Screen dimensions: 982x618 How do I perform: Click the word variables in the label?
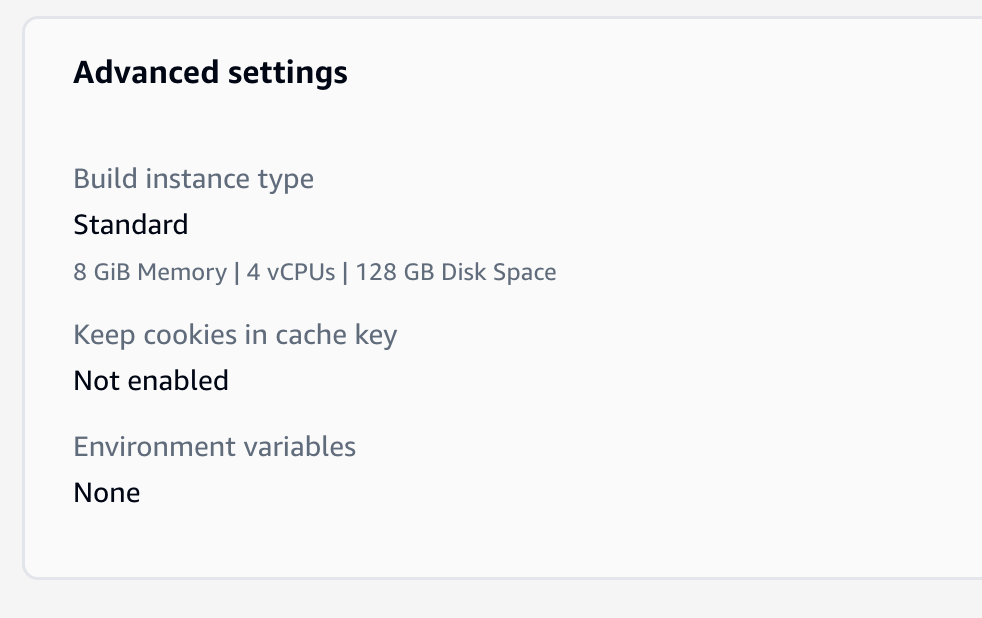coord(304,446)
